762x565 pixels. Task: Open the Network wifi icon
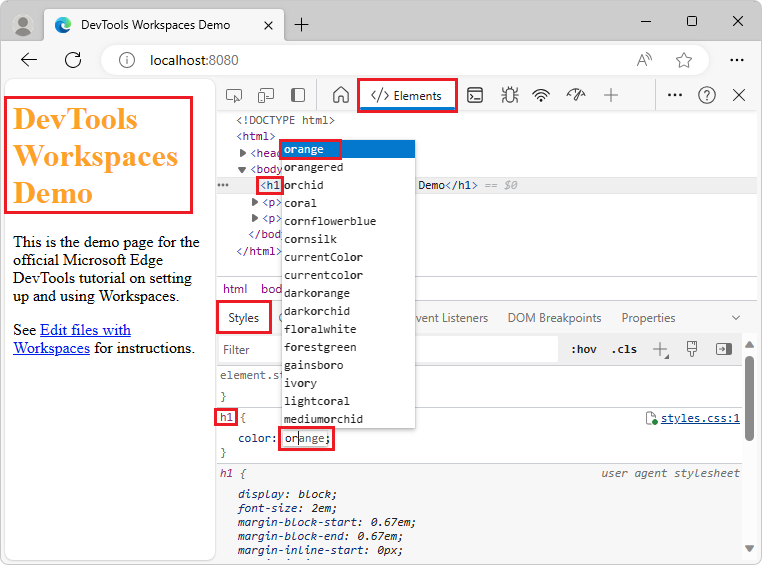tap(541, 95)
